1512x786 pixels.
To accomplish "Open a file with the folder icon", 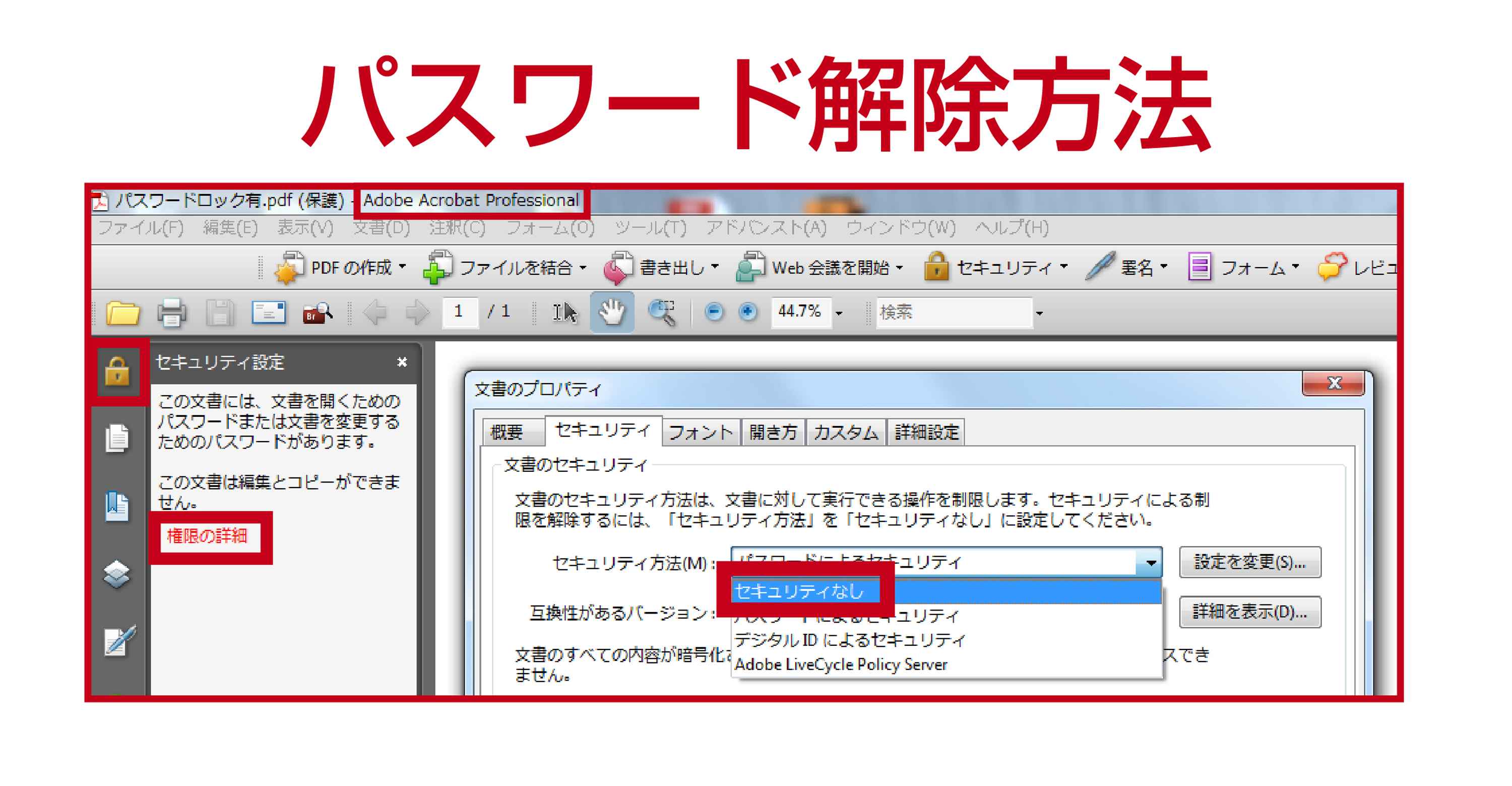I will pos(122,313).
